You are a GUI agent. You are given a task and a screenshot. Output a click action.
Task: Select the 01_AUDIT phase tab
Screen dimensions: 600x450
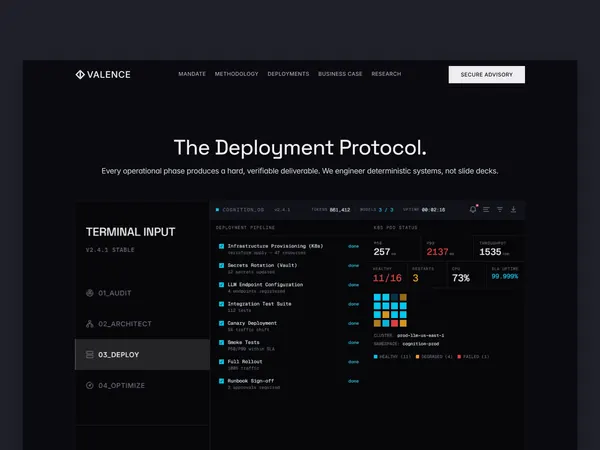pos(142,293)
